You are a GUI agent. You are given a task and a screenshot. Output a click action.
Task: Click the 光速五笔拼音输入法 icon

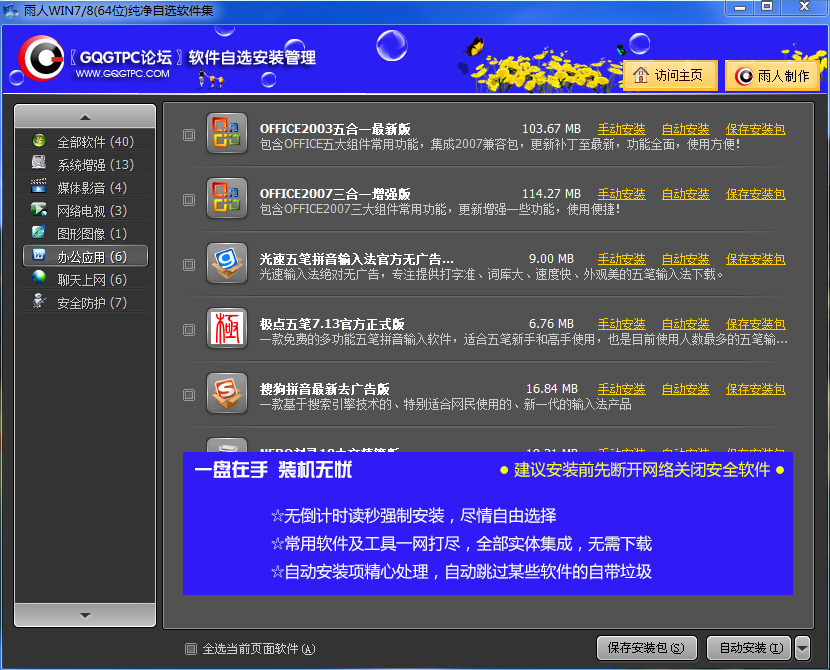pos(226,264)
